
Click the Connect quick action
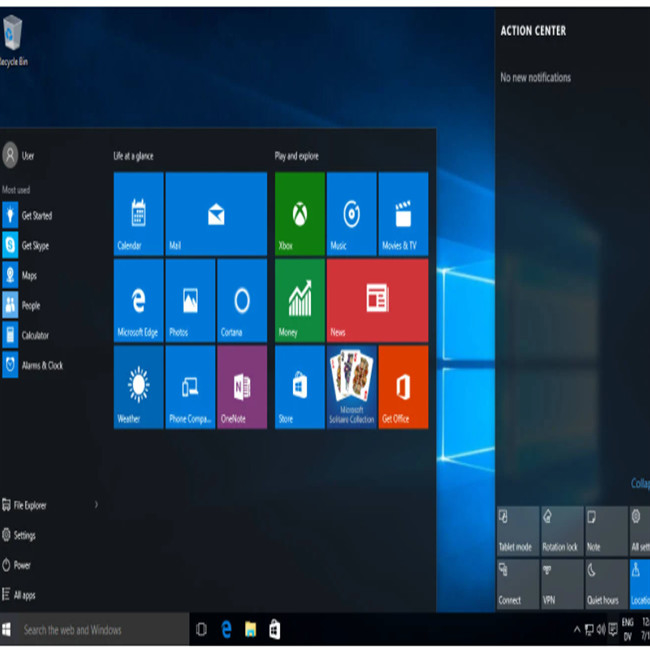[518, 585]
